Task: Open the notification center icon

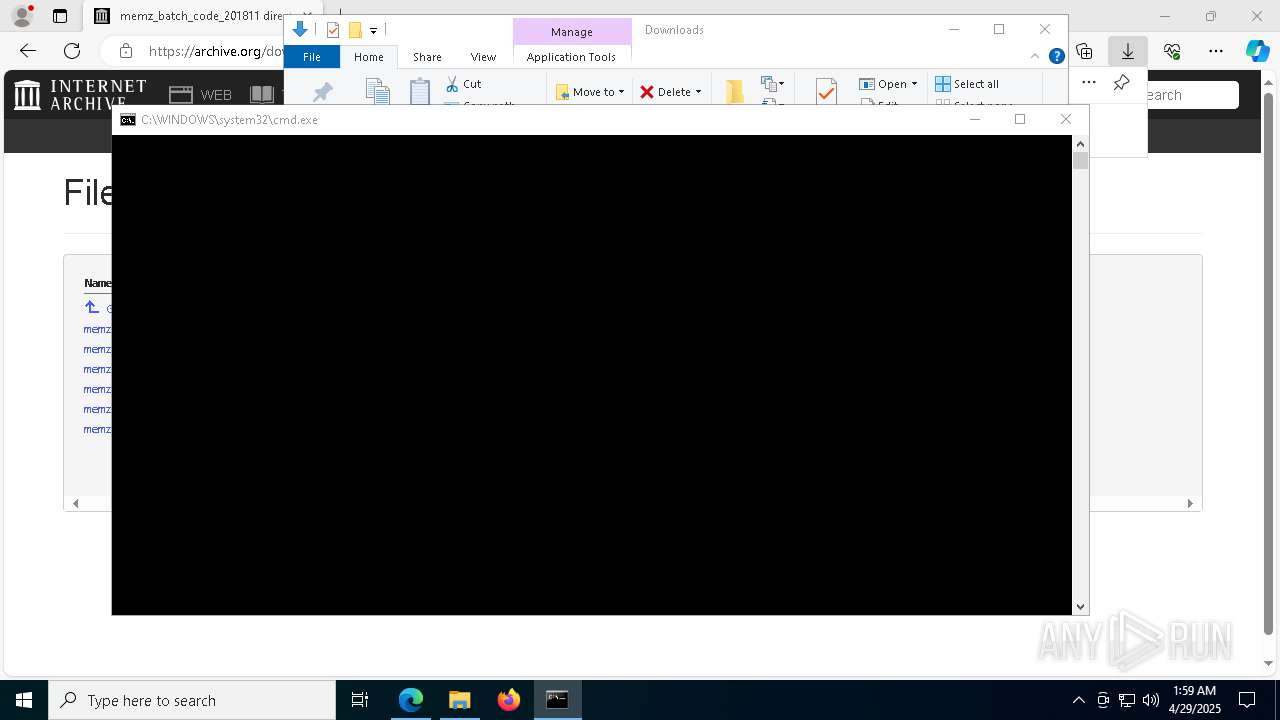Action: click(1247, 700)
